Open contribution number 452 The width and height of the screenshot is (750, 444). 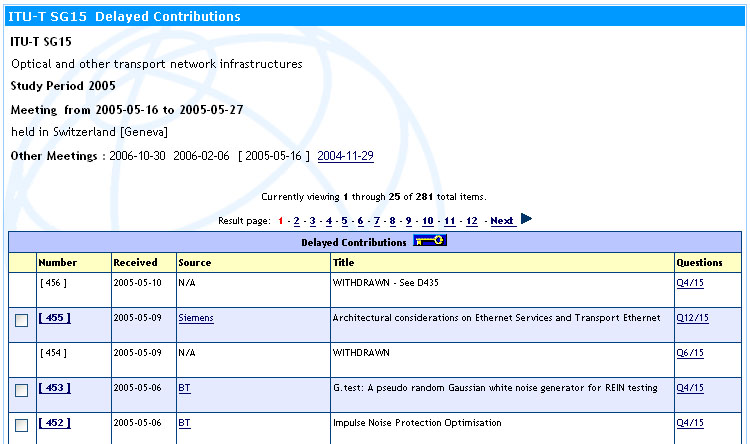(x=55, y=423)
